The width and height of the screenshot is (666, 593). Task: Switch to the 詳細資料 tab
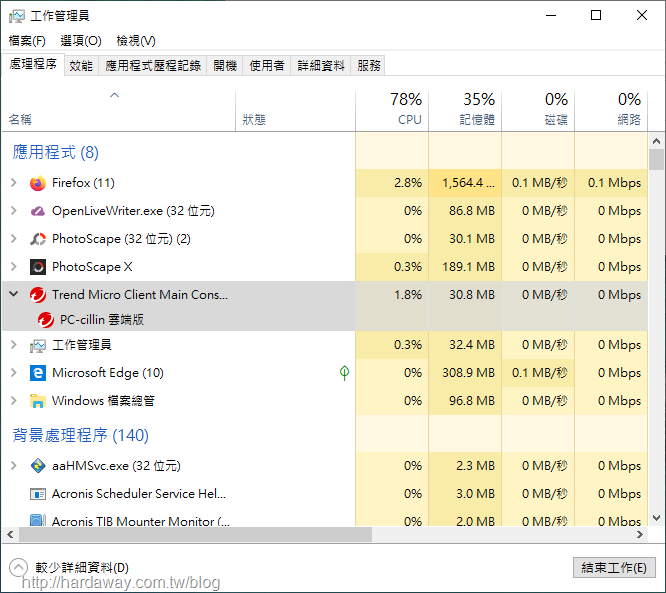pos(321,66)
